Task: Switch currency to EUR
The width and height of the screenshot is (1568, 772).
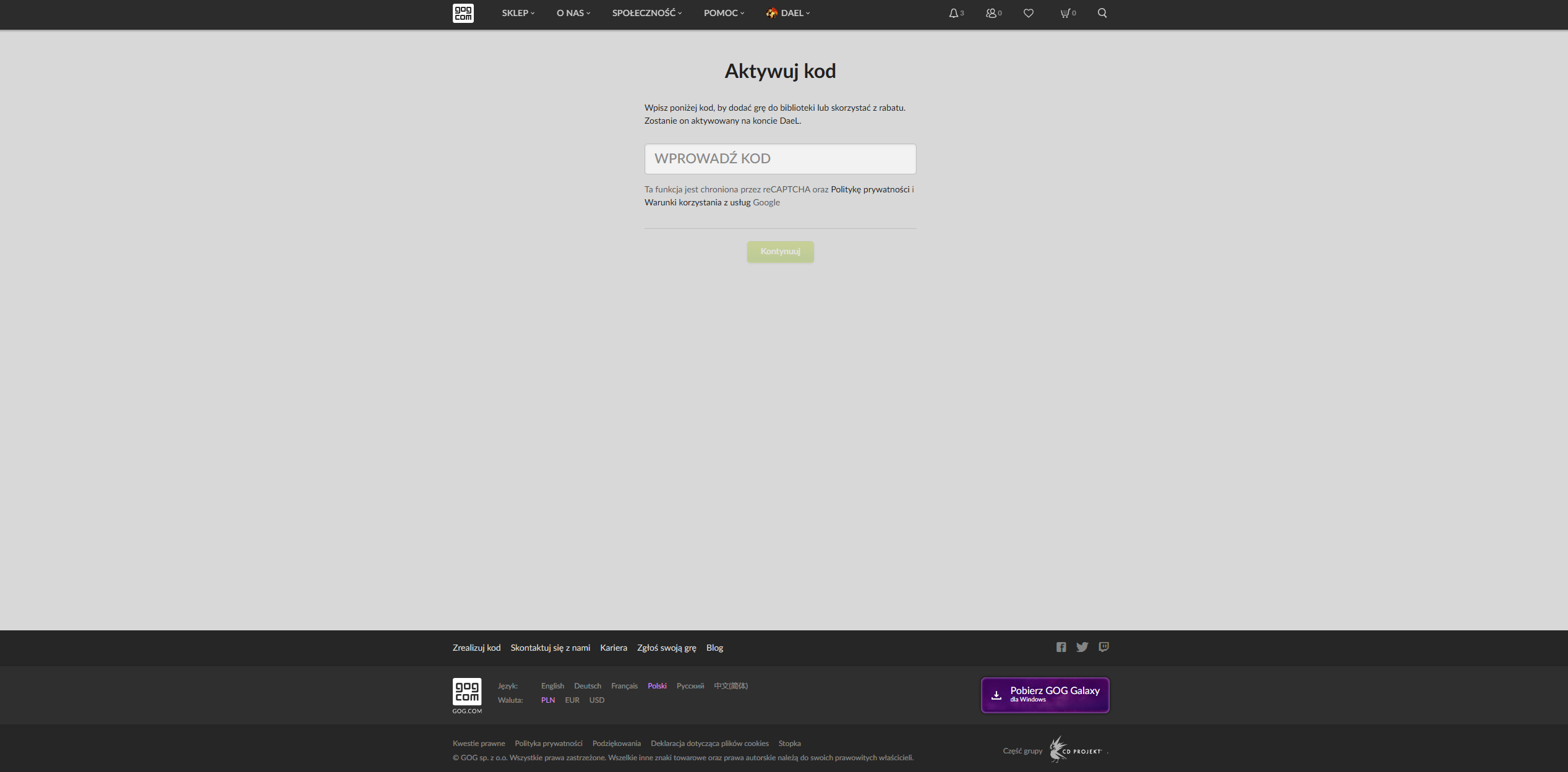Action: (x=572, y=700)
